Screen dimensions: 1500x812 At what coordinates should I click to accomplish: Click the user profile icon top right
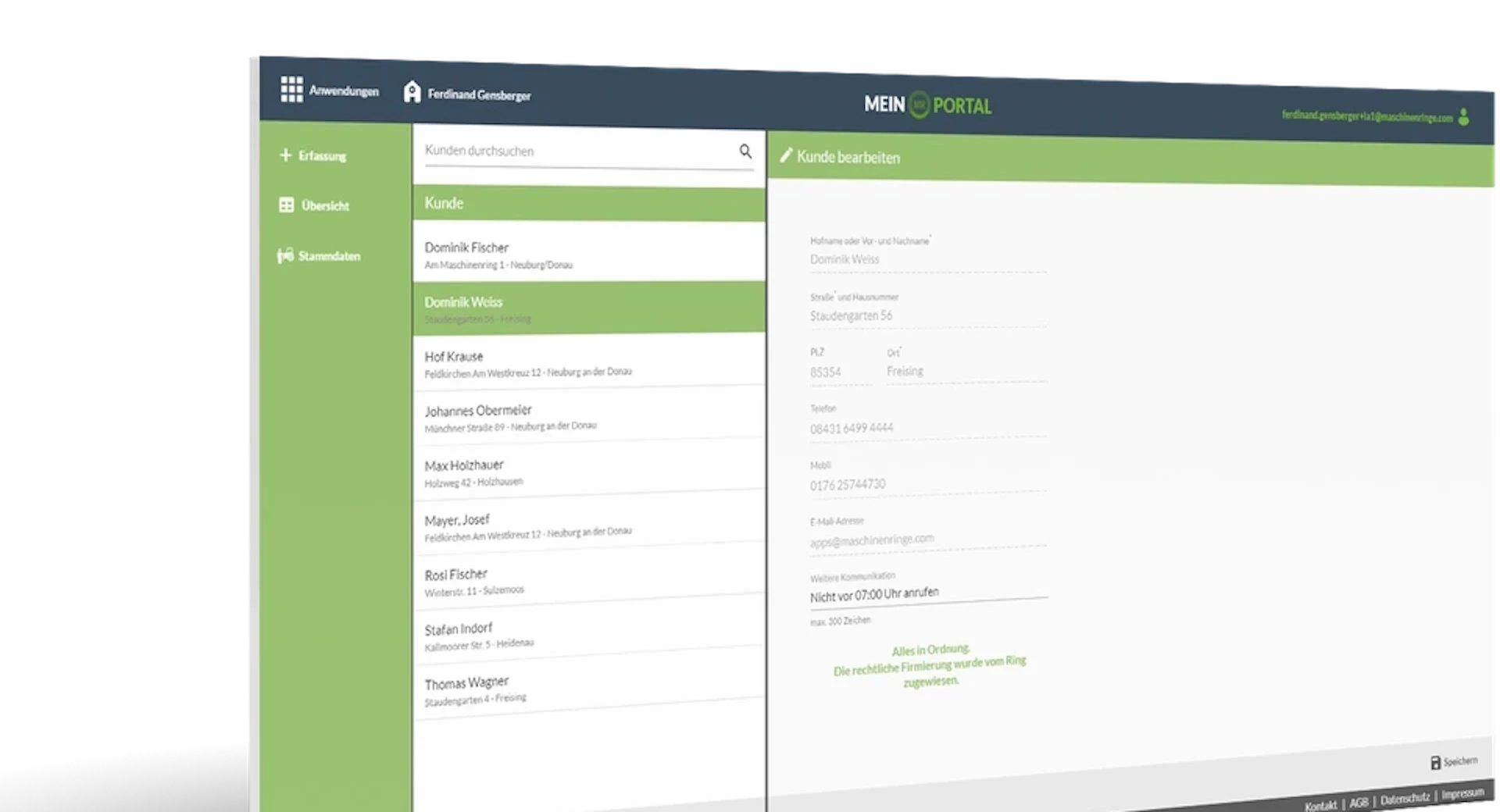pos(1464,117)
